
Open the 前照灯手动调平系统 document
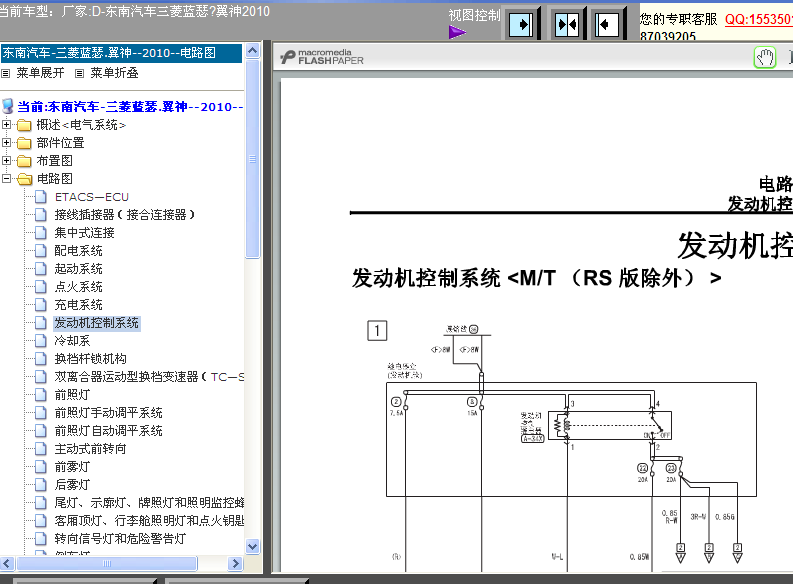click(x=108, y=413)
